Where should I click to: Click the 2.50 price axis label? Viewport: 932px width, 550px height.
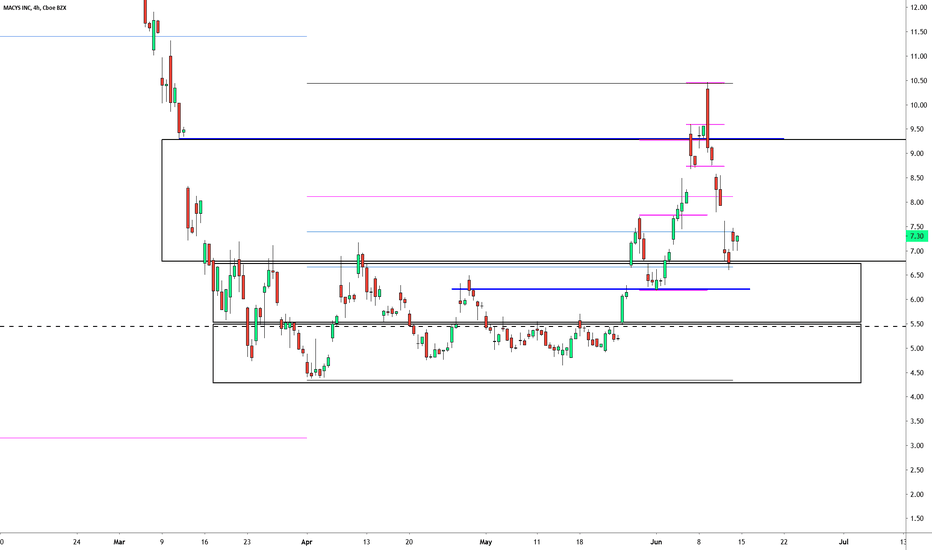pos(918,470)
